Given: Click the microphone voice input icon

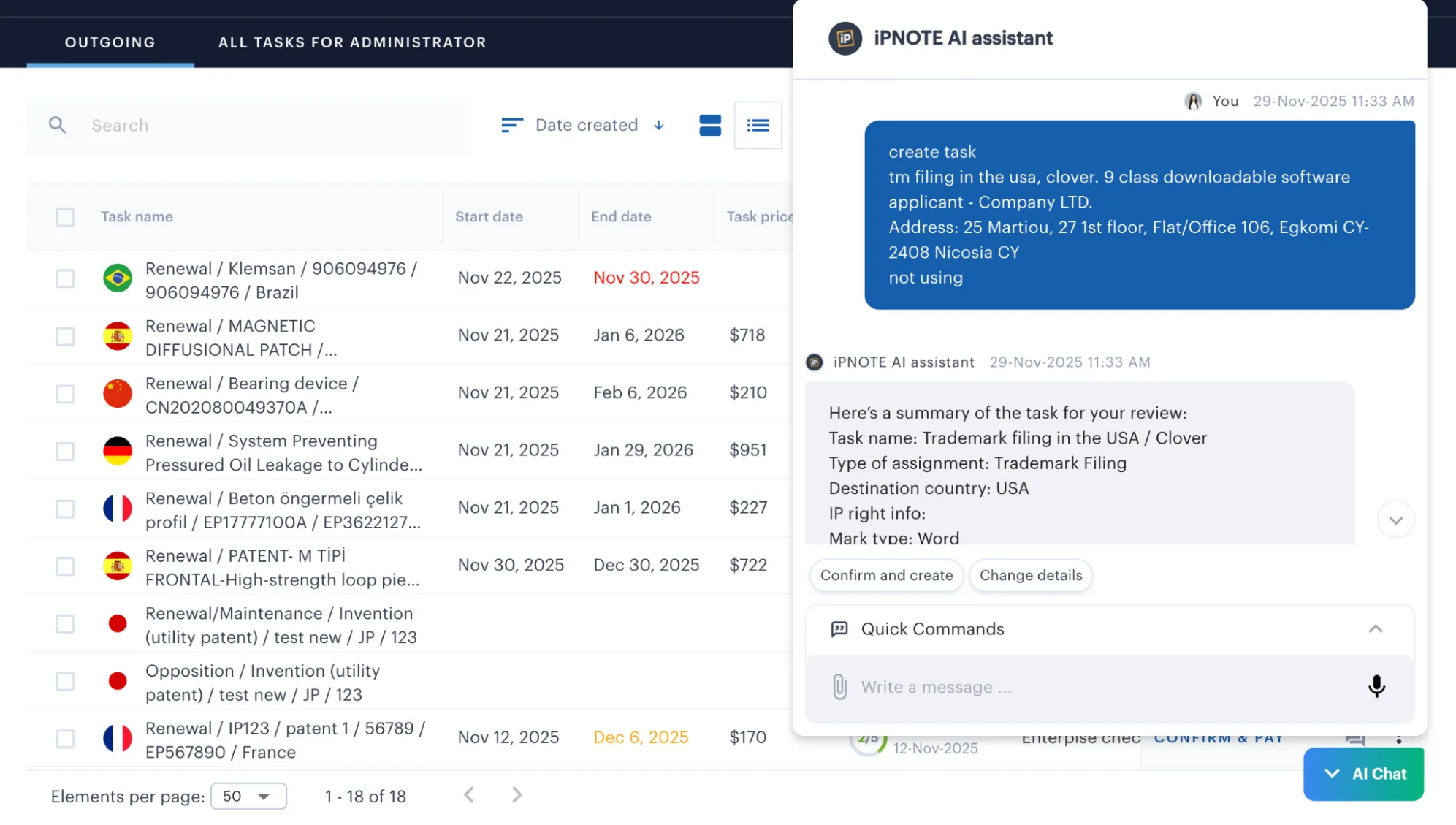Looking at the screenshot, I should coord(1376,686).
